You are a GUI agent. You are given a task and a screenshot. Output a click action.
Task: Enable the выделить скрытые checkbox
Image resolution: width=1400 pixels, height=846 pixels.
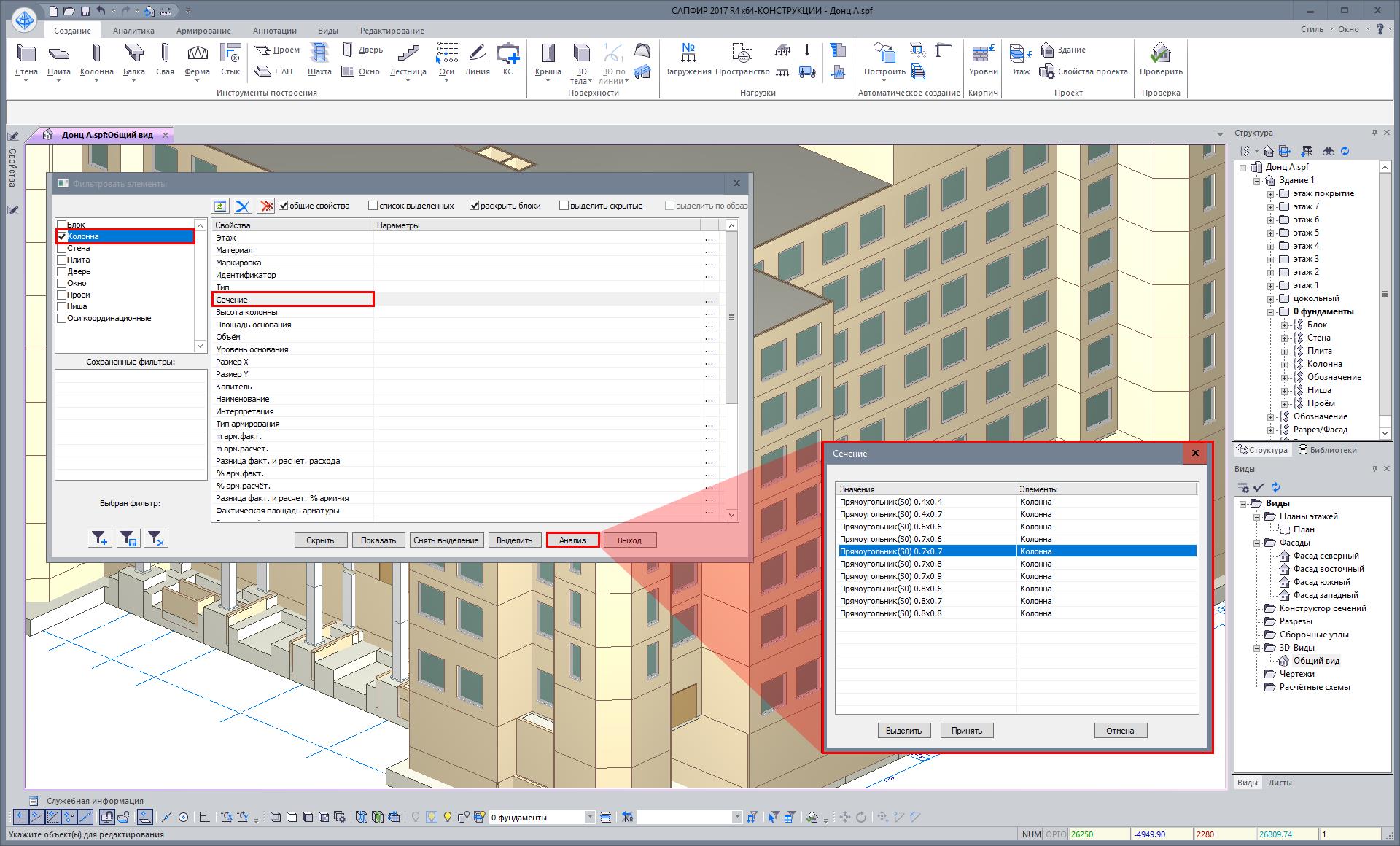(x=564, y=206)
